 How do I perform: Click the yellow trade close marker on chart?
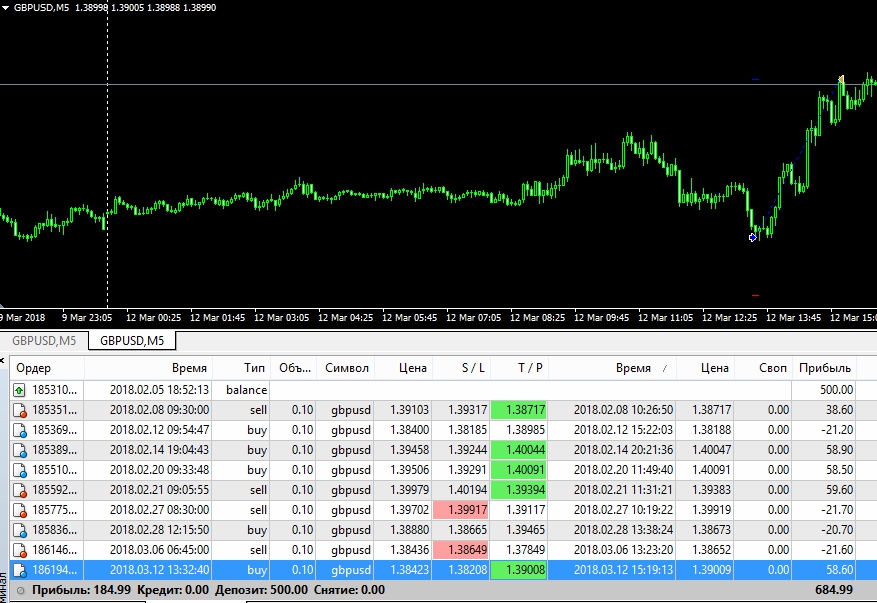click(842, 79)
